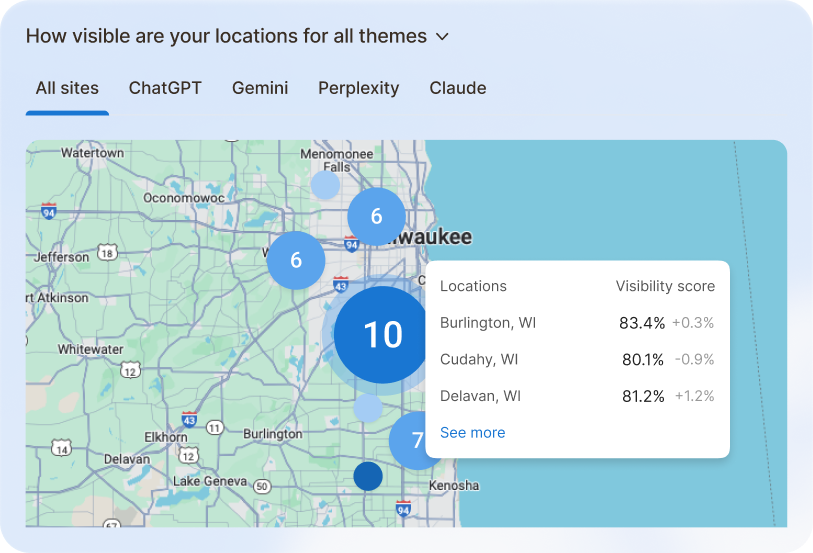Open the See more link
This screenshot has width=813, height=553.
(472, 432)
